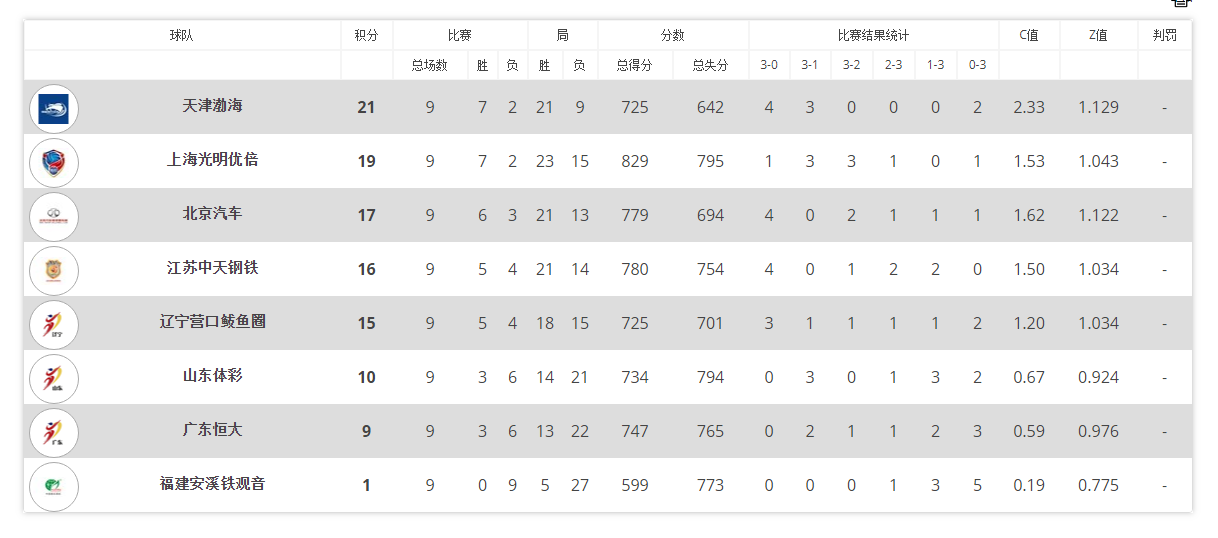Click the 北京汽车 team logo

click(x=54, y=216)
